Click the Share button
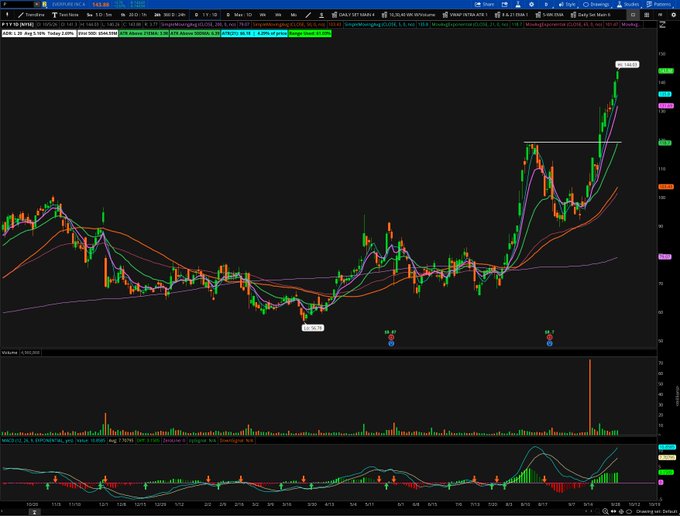680x516 pixels. point(484,4)
